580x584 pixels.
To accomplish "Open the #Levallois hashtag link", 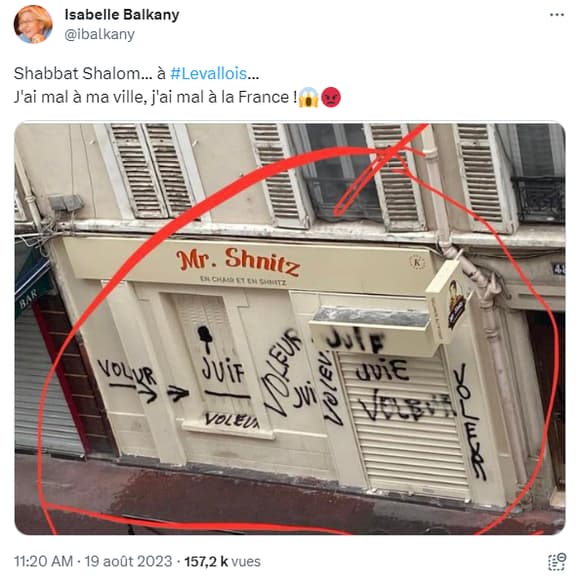I will point(209,73).
